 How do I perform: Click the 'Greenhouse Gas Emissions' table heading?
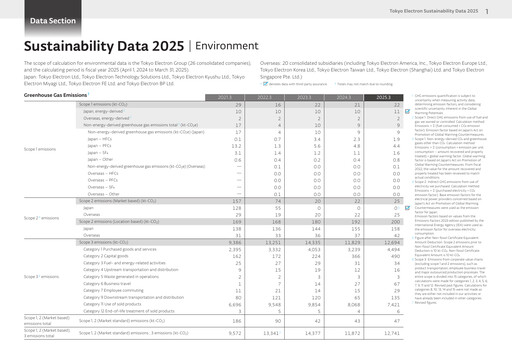point(55,95)
